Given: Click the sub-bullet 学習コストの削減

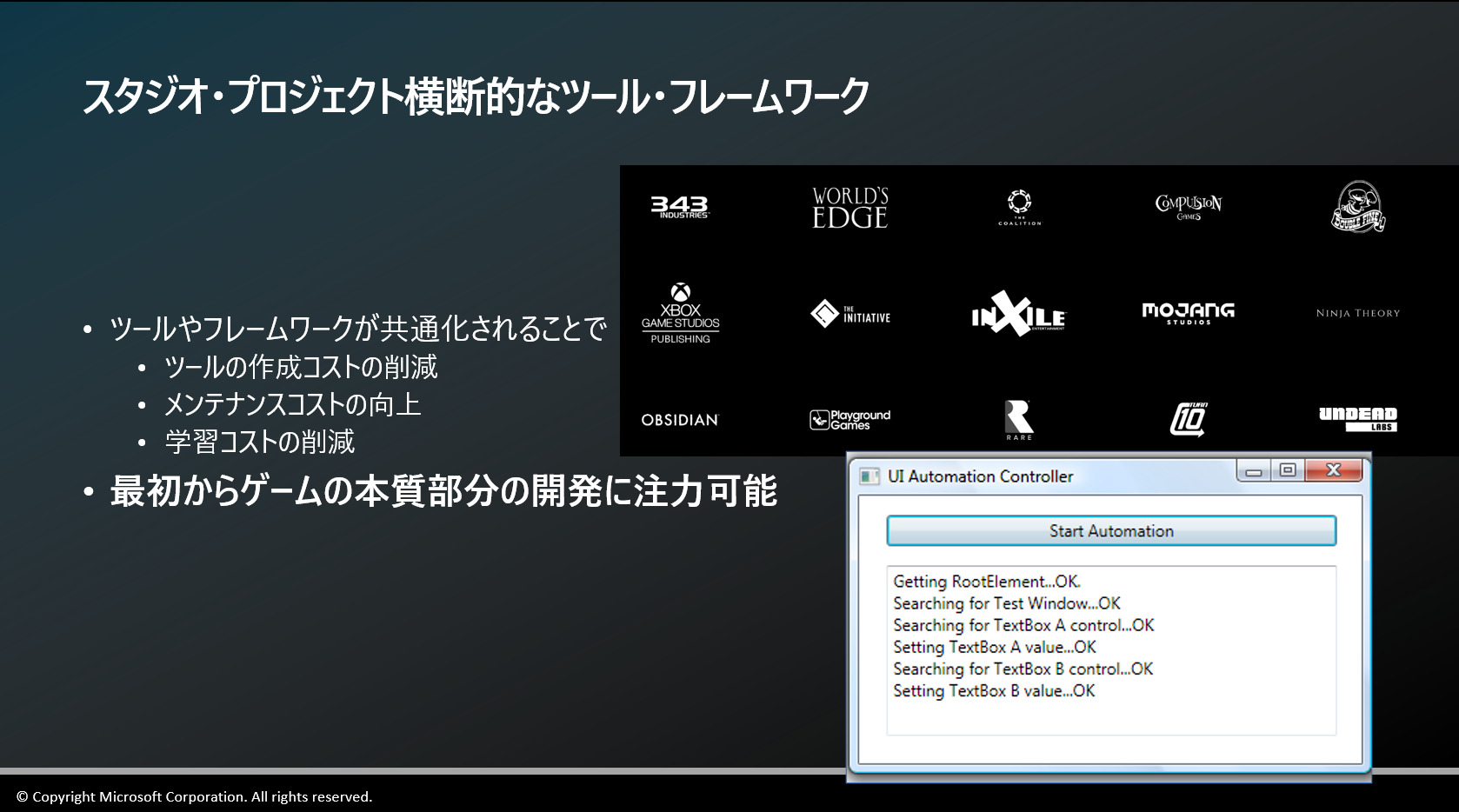Looking at the screenshot, I should [x=260, y=442].
